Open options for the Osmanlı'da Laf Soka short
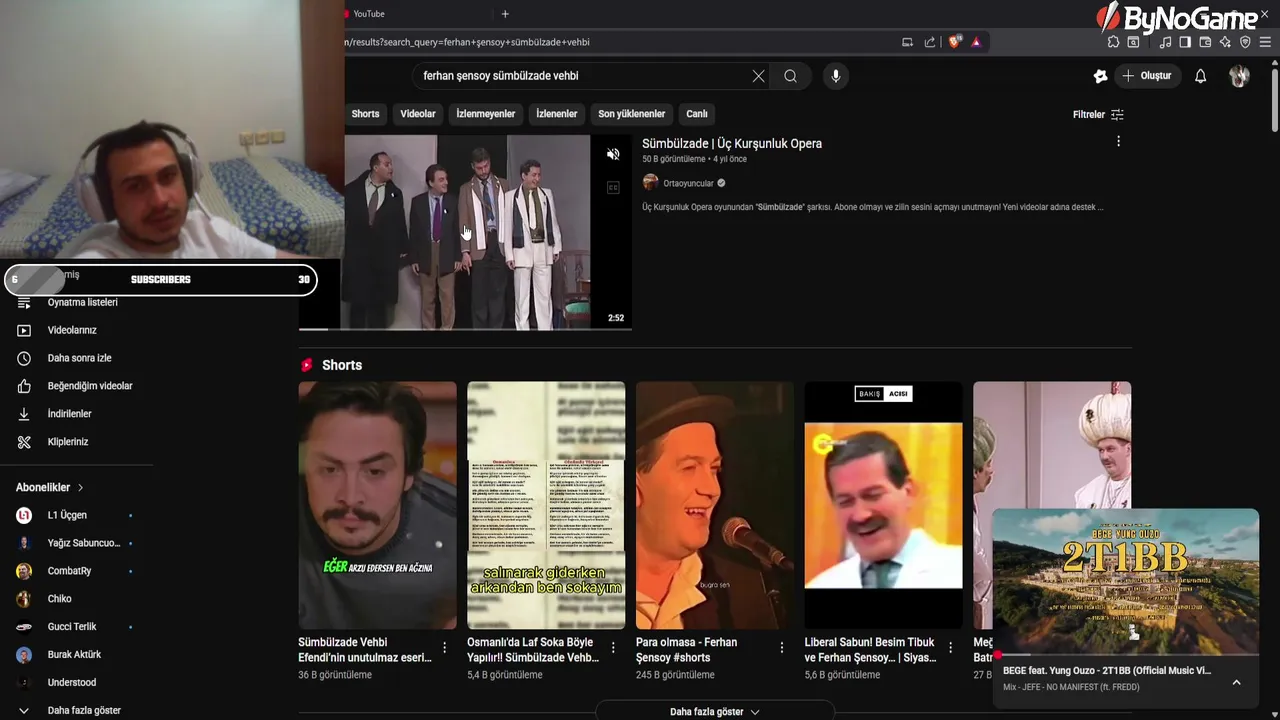 point(613,648)
